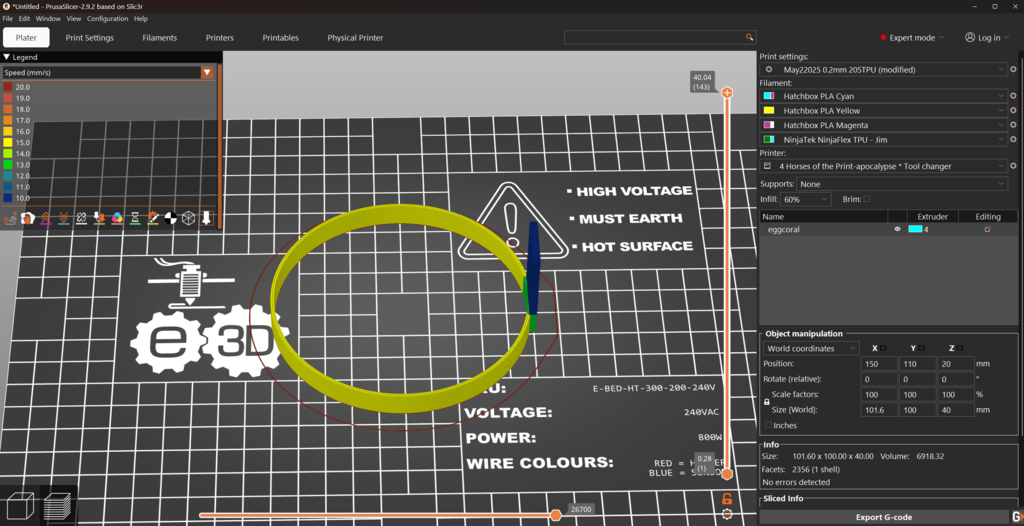1024x526 pixels.
Task: Click vertical slider lock icon
Action: tap(727, 499)
